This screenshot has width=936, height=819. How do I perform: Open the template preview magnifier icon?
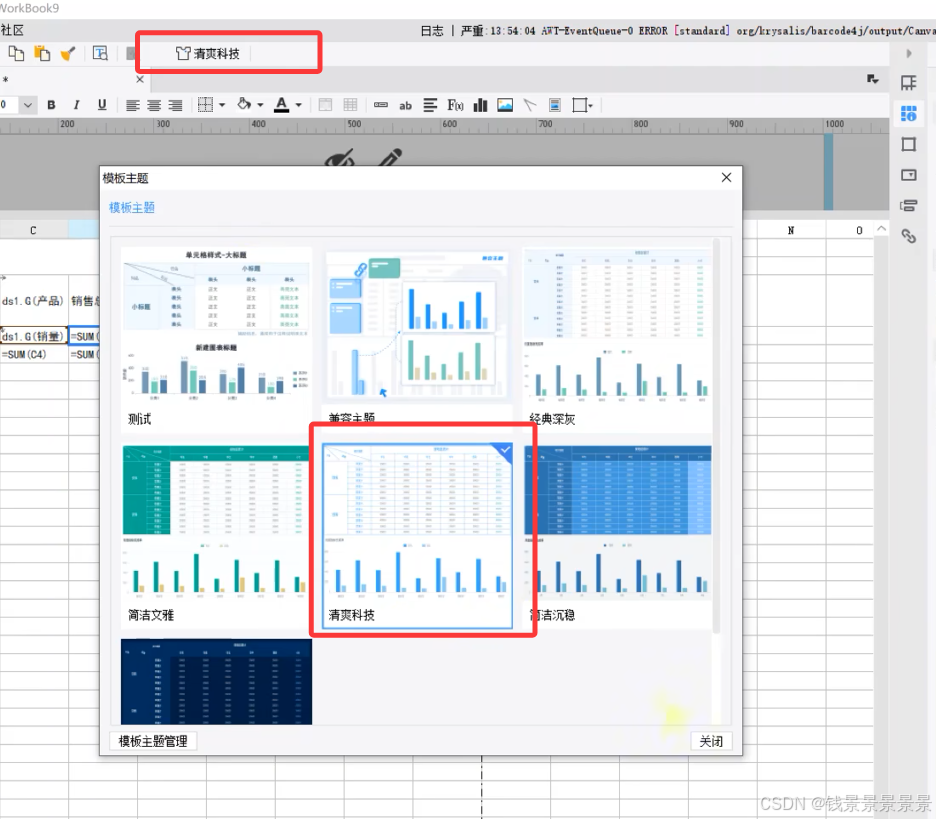point(100,54)
